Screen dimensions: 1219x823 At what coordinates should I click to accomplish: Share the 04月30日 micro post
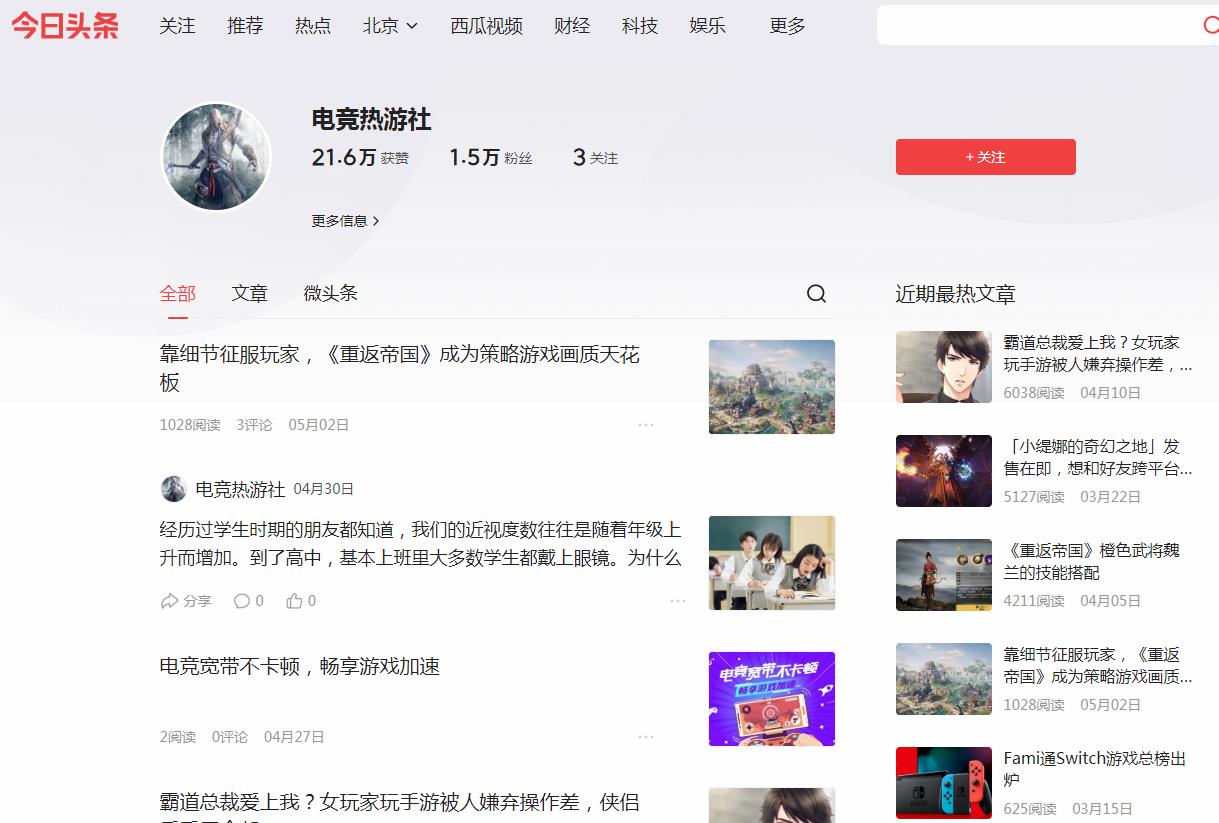click(186, 601)
